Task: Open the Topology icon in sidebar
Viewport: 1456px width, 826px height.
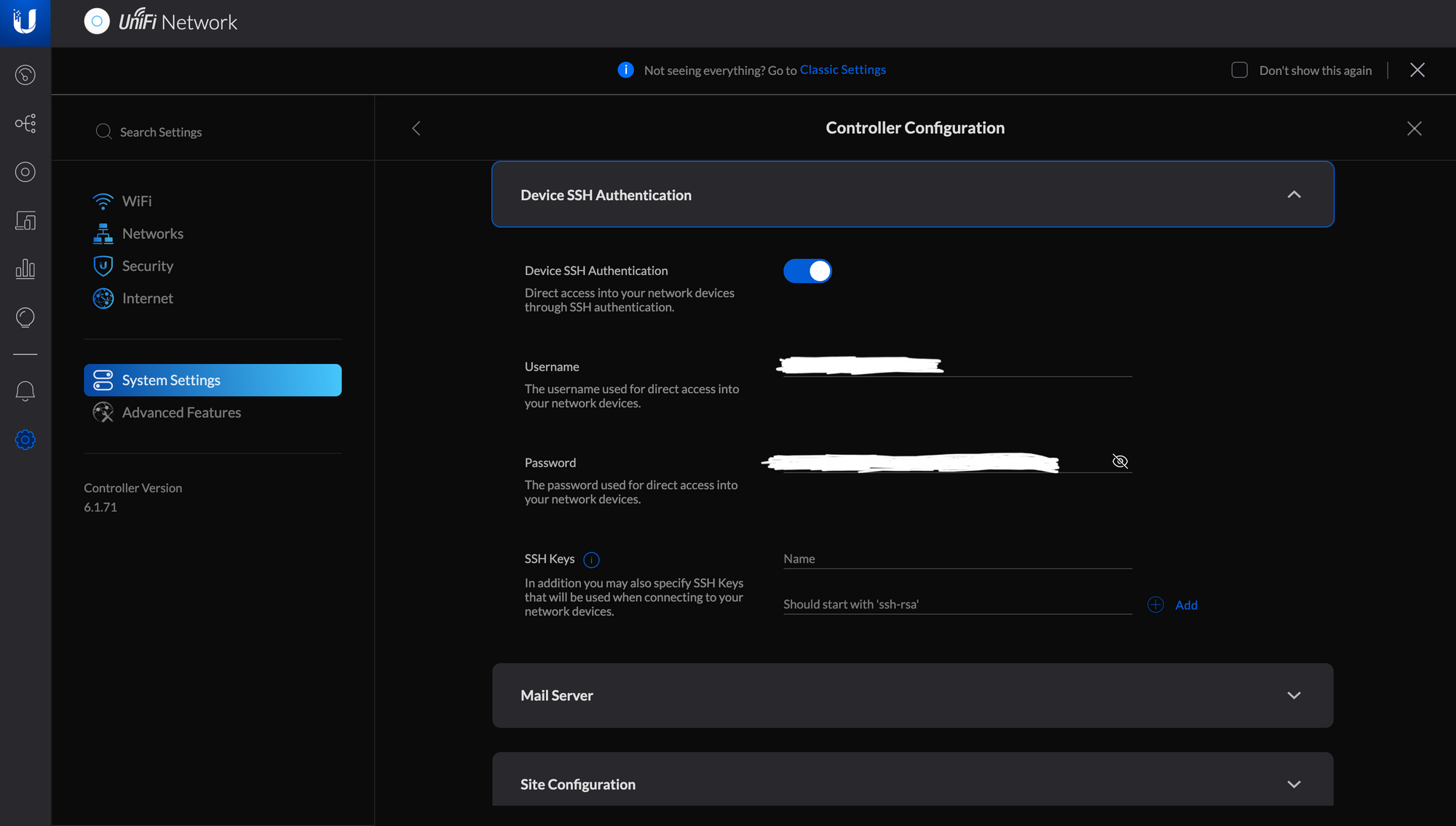Action: click(x=25, y=123)
